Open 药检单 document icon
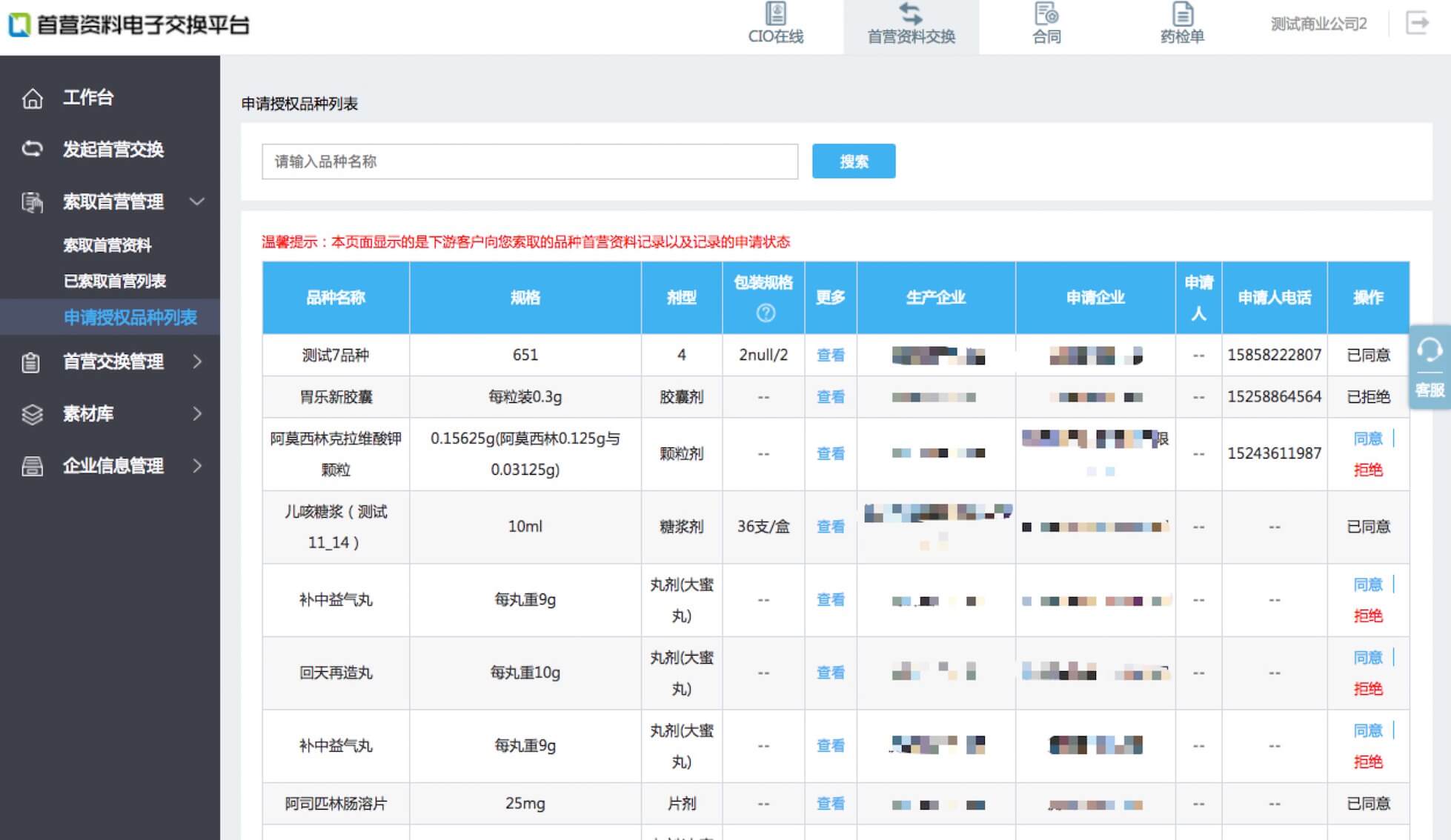 [x=1183, y=13]
